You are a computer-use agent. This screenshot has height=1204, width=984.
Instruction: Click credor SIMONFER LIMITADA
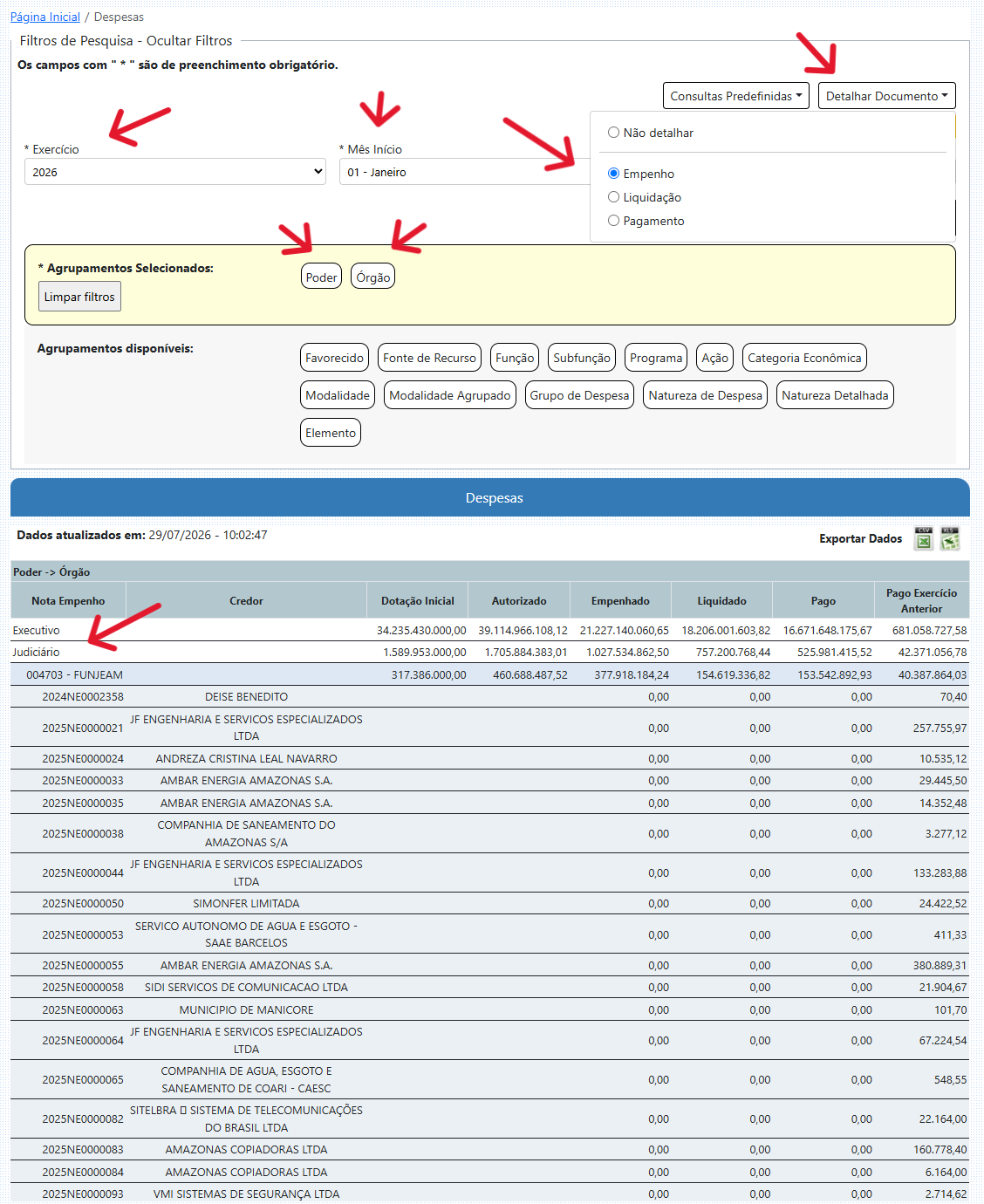tap(246, 903)
